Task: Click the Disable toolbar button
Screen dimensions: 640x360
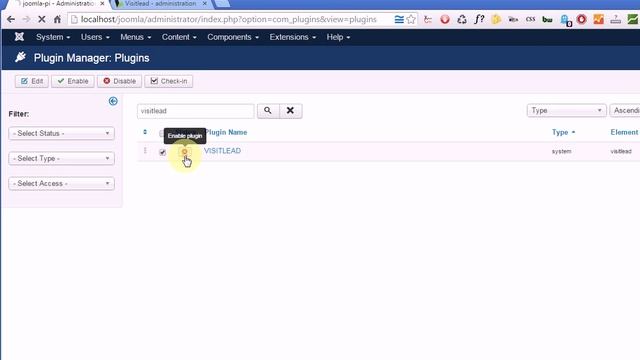Action: [x=119, y=81]
